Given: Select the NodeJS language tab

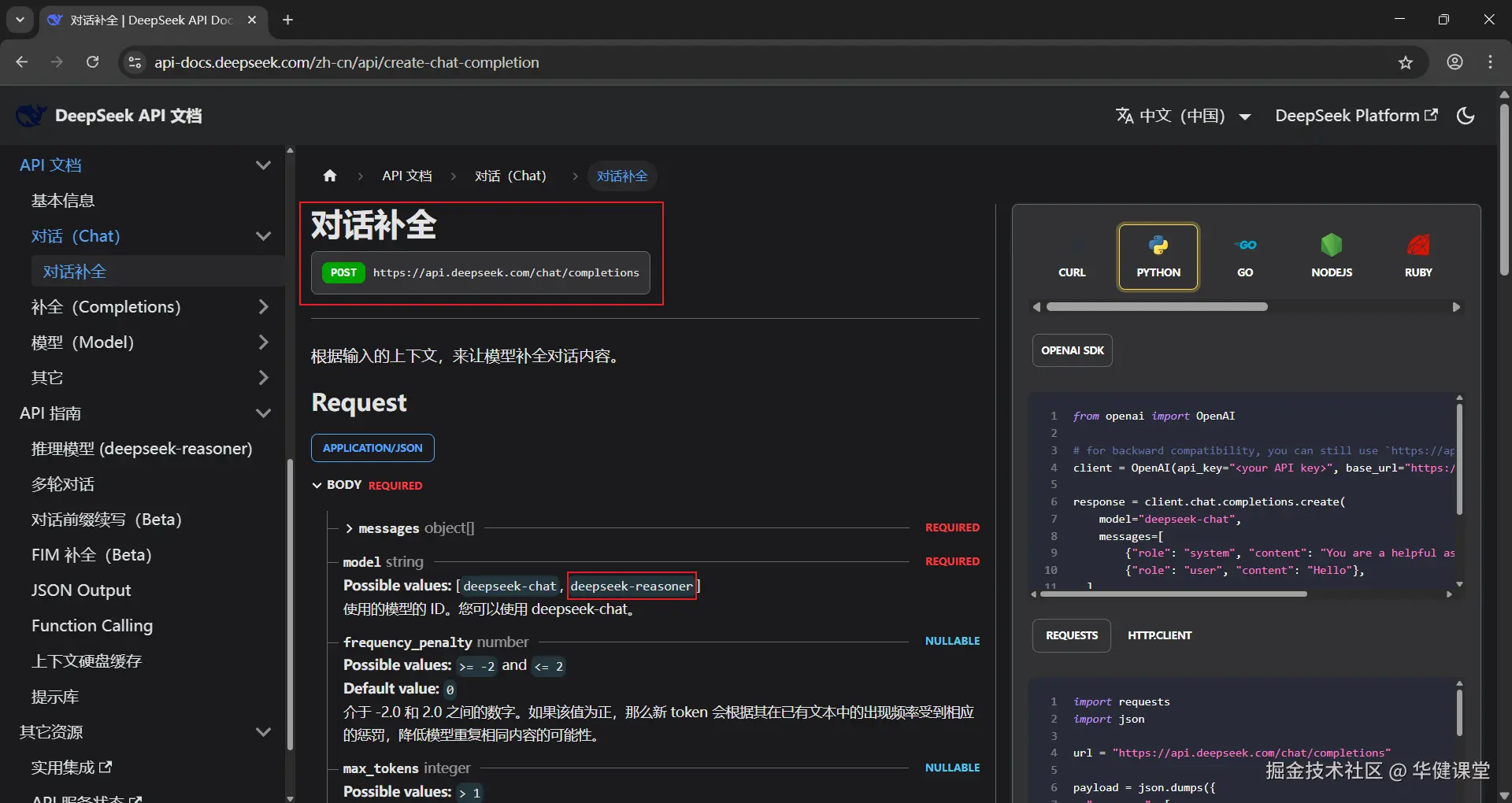Looking at the screenshot, I should pyautogui.click(x=1332, y=257).
